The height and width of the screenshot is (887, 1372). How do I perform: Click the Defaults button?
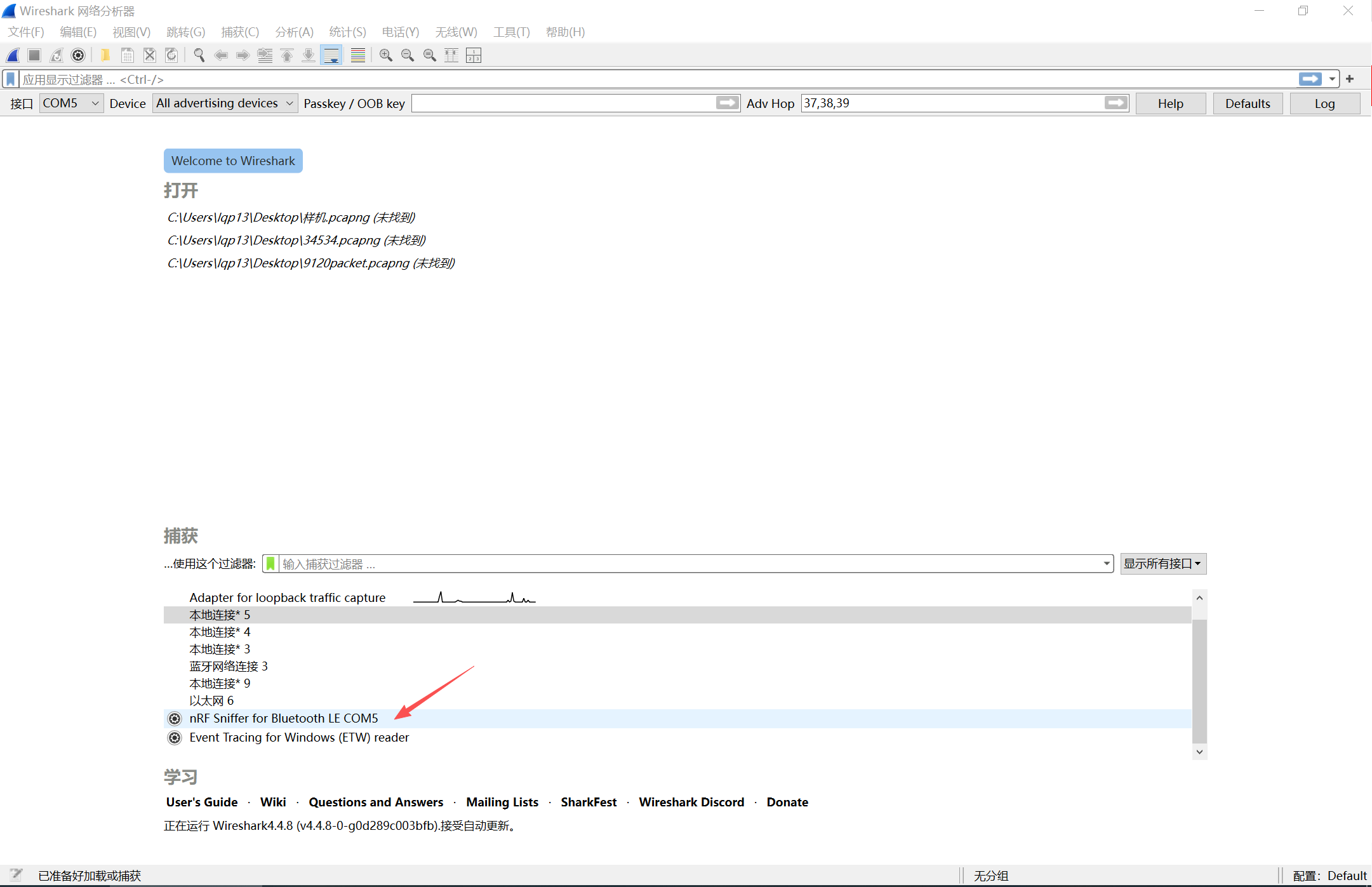click(x=1248, y=103)
